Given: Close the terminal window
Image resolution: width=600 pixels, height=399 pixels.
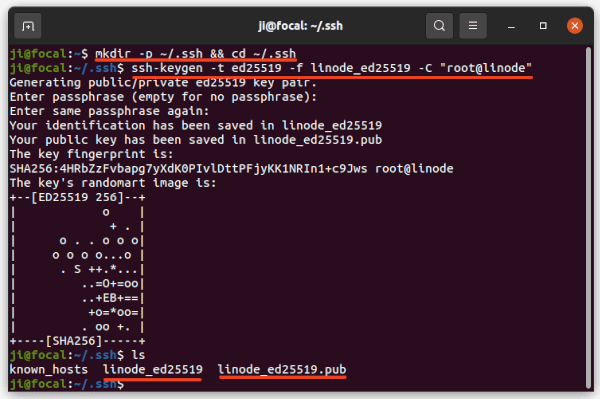Looking at the screenshot, I should point(575,26).
